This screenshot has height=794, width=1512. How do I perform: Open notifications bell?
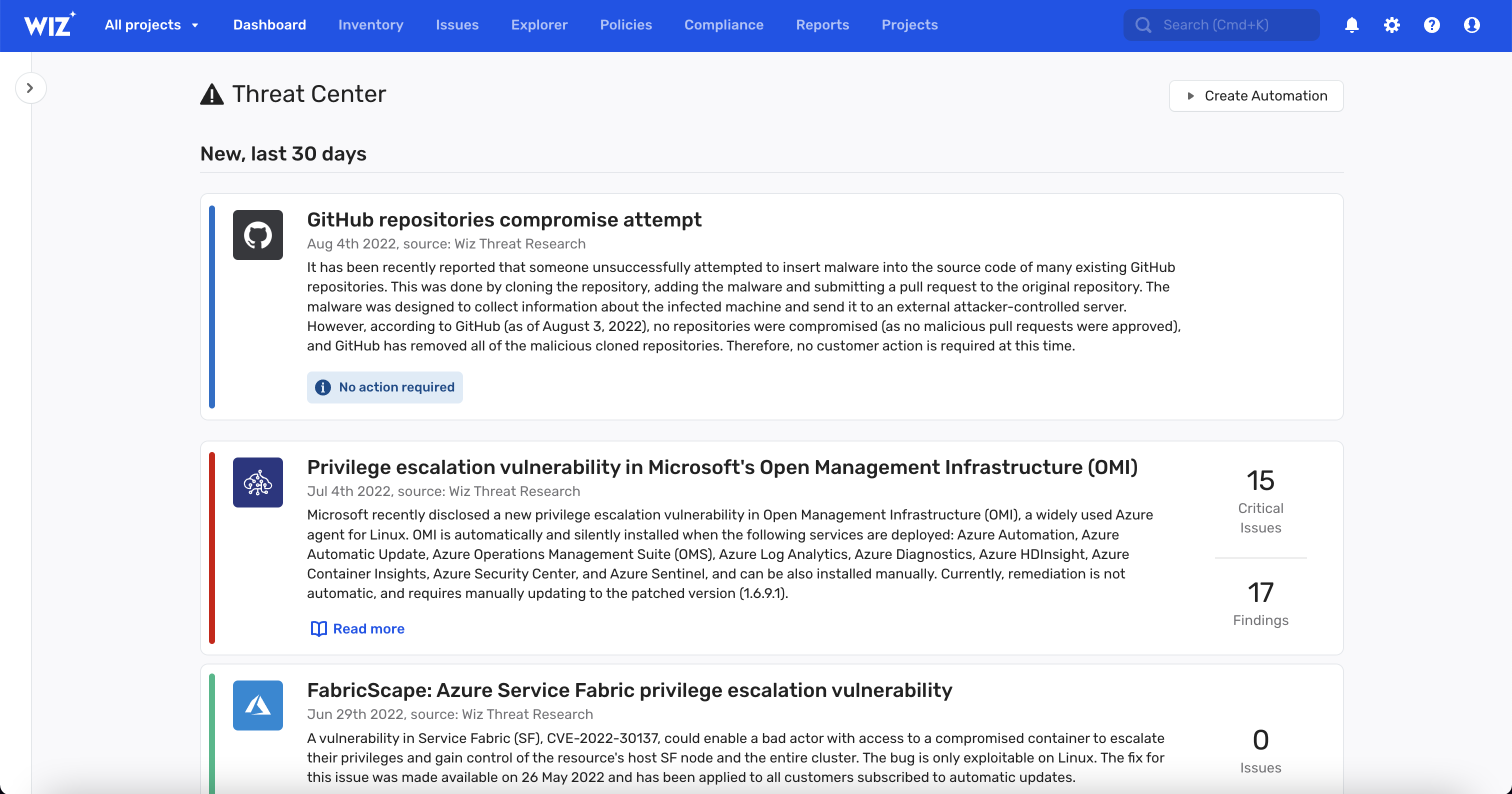pos(1352,24)
